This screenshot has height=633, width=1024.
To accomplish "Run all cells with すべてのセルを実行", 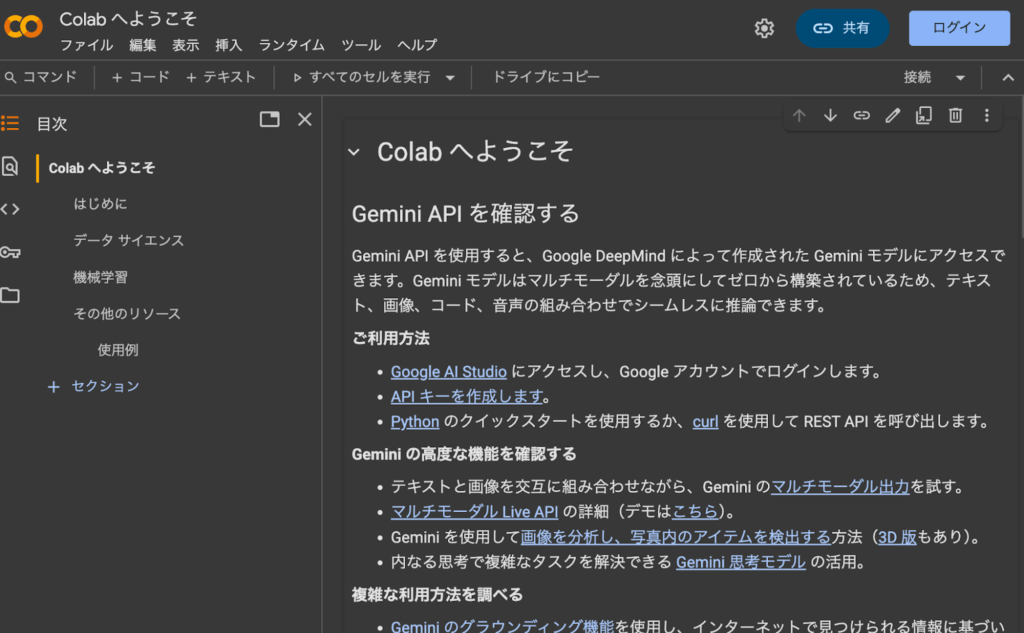I will pos(361,77).
